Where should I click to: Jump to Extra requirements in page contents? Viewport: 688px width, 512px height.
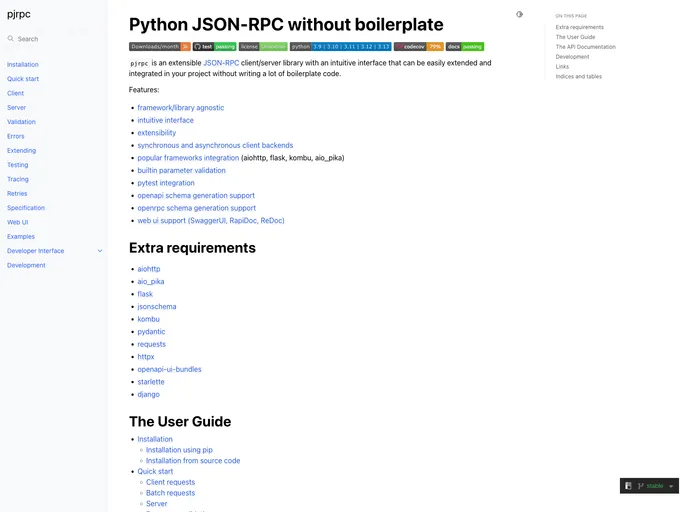[580, 27]
